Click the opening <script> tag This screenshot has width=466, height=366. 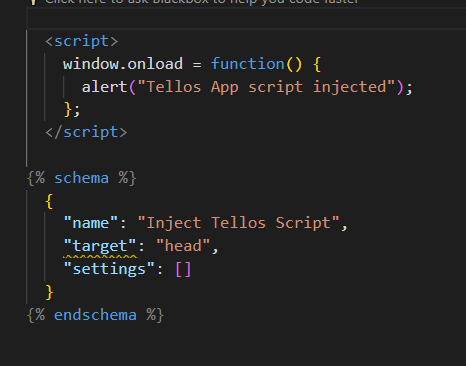(x=82, y=41)
